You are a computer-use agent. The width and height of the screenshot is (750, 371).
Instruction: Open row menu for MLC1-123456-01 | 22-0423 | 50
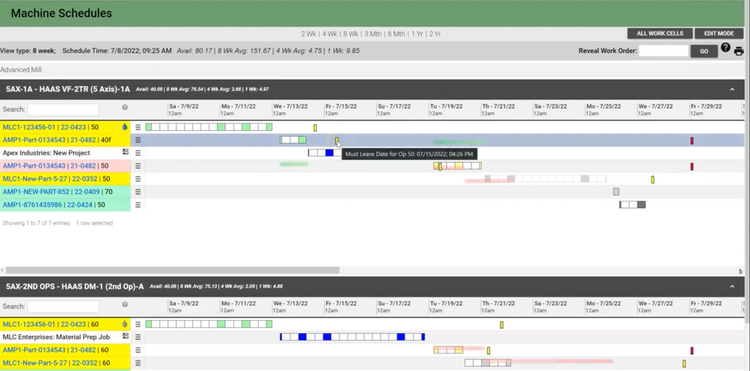tap(138, 127)
